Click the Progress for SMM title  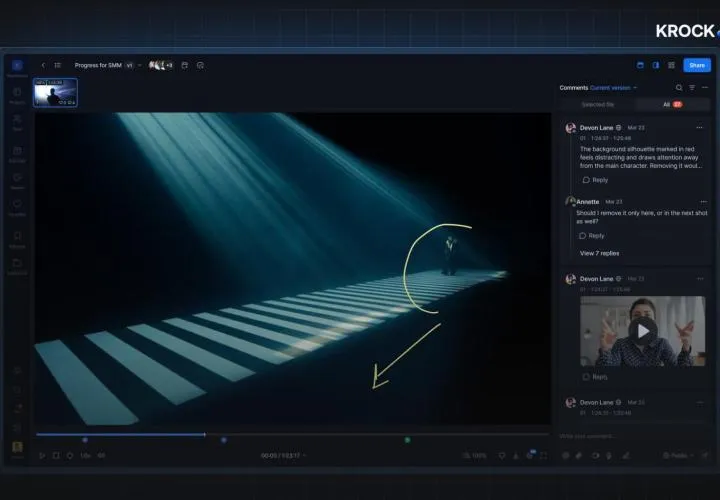(x=98, y=66)
